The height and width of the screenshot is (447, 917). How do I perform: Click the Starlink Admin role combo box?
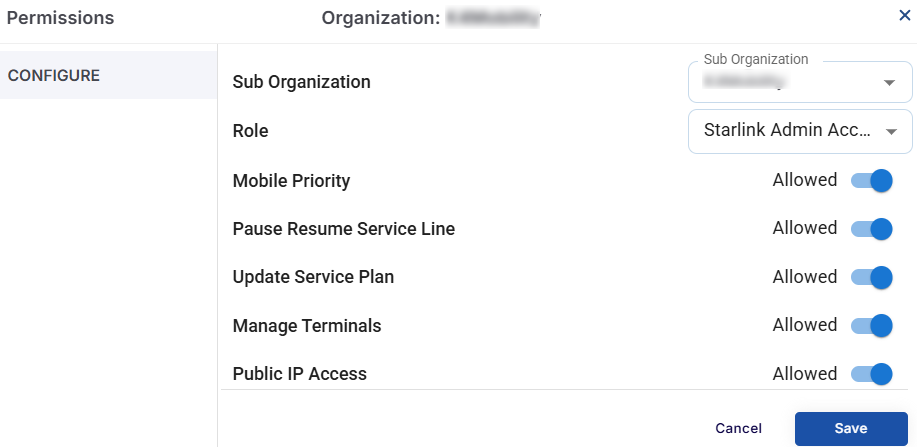click(788, 131)
